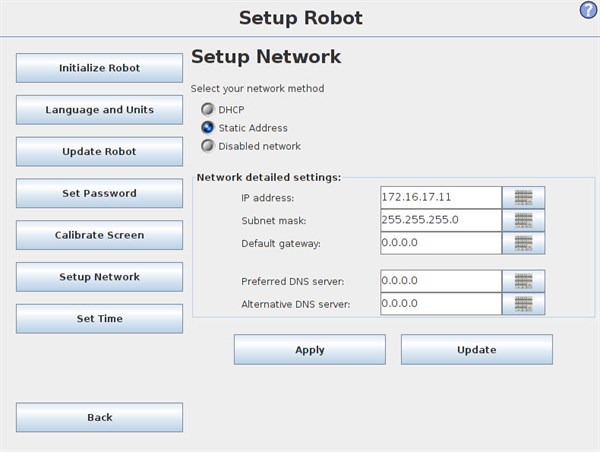Click the 'Setup Robot' title
The height and width of the screenshot is (452, 600).
[301, 18]
